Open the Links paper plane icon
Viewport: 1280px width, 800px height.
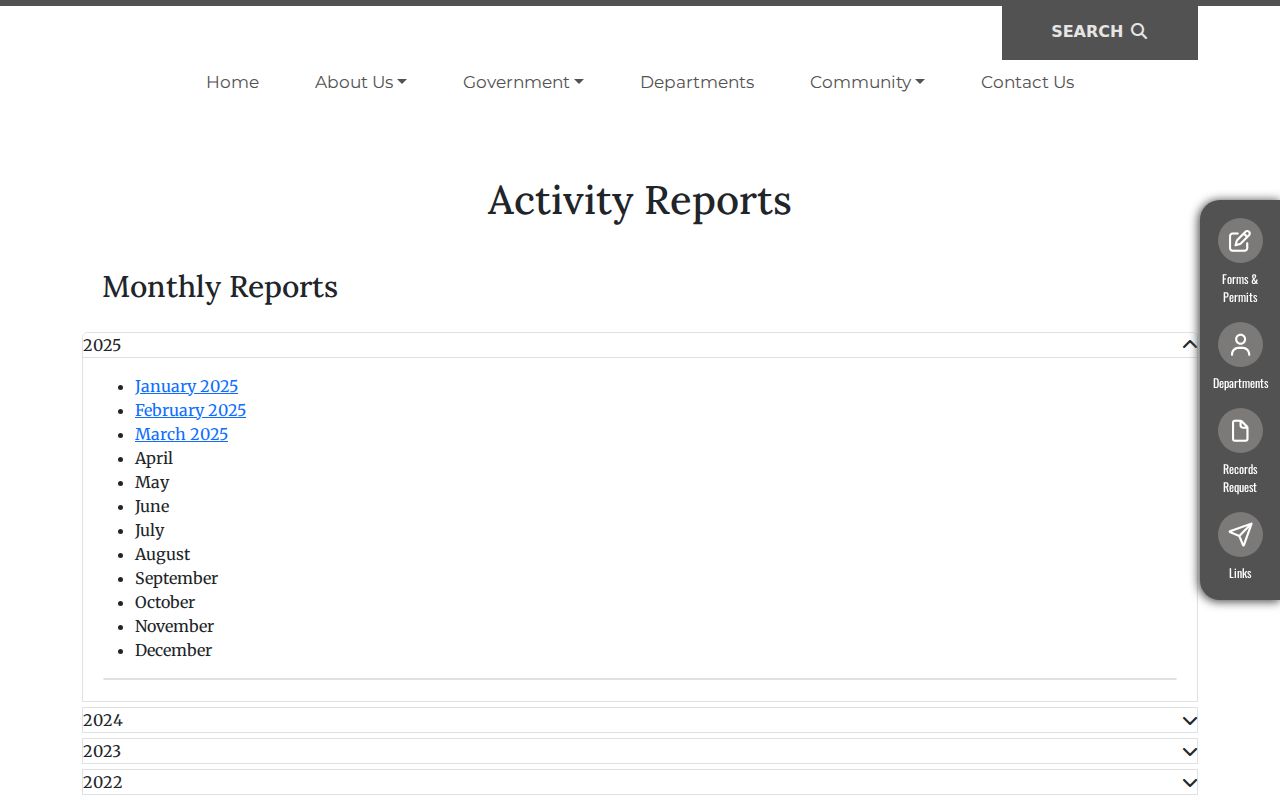[x=1240, y=535]
